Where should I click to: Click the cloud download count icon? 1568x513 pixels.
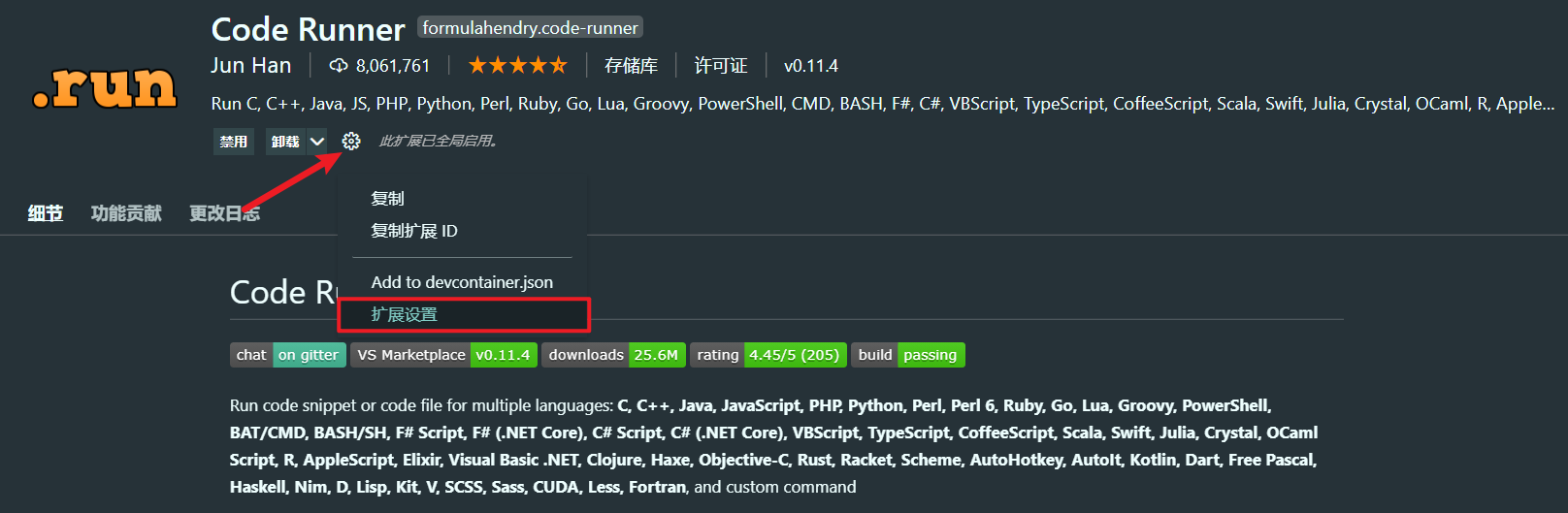(x=339, y=66)
